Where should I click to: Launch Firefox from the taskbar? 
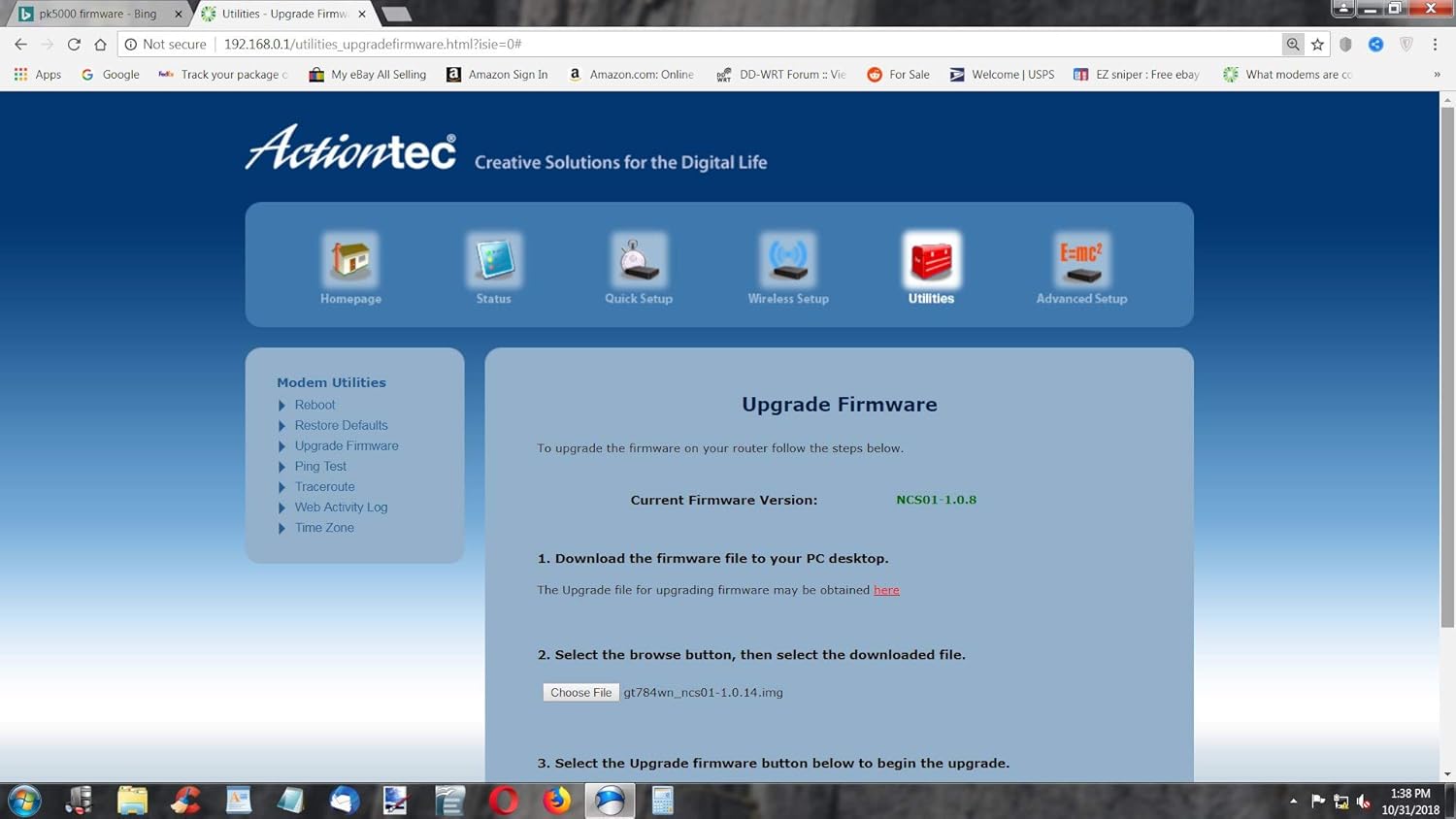556,801
